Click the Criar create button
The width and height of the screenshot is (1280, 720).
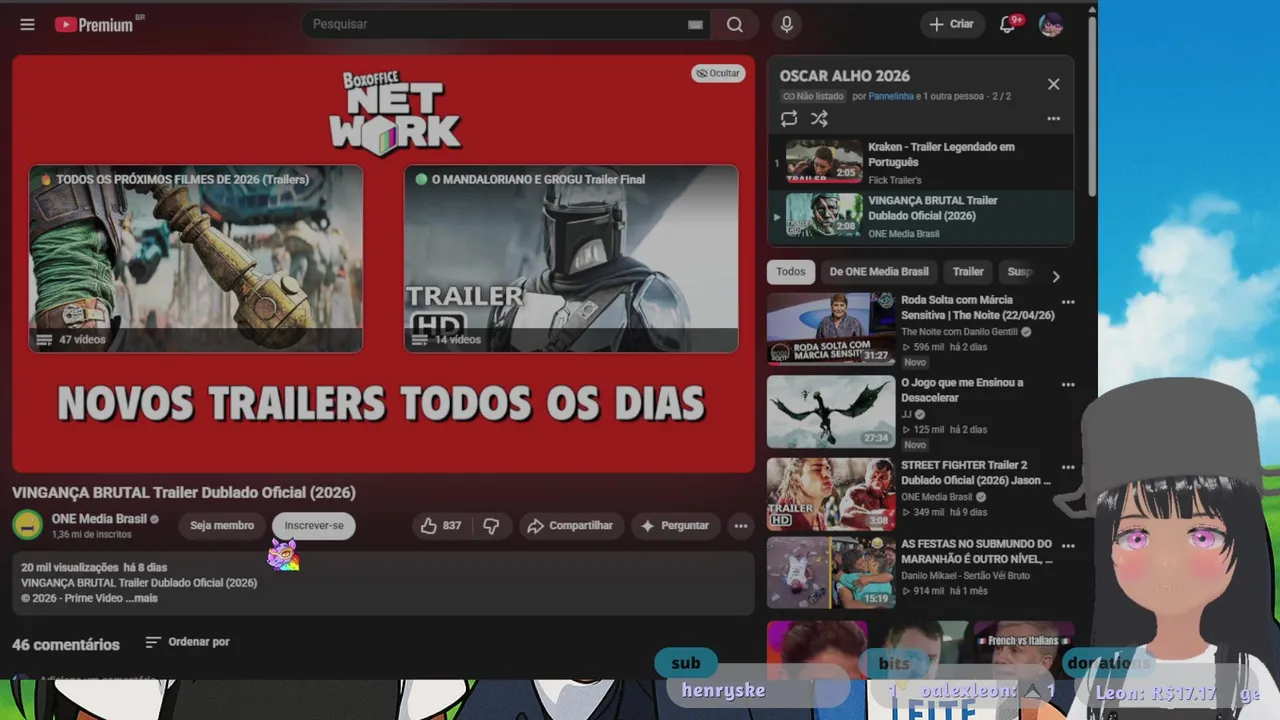[952, 24]
